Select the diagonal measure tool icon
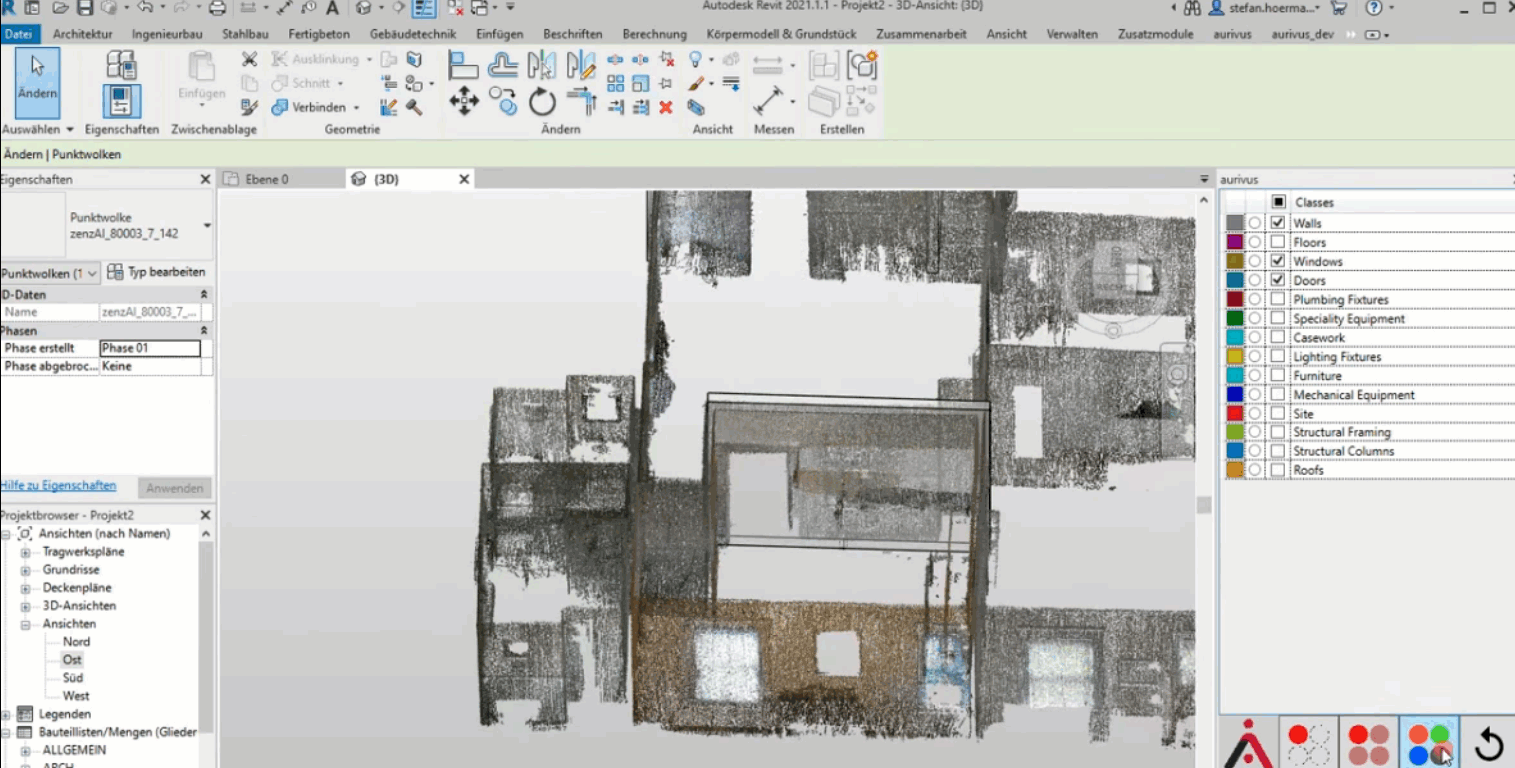This screenshot has width=1515, height=768. (x=767, y=101)
